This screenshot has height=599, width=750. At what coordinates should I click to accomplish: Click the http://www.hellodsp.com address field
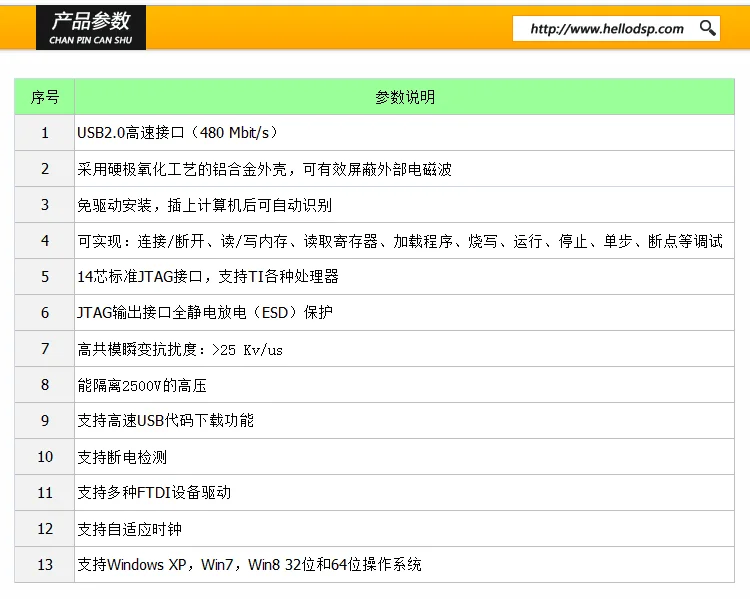616,28
